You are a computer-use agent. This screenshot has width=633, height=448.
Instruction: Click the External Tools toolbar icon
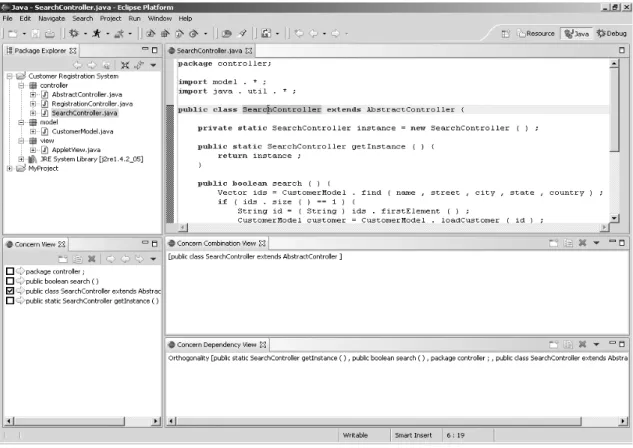[119, 34]
